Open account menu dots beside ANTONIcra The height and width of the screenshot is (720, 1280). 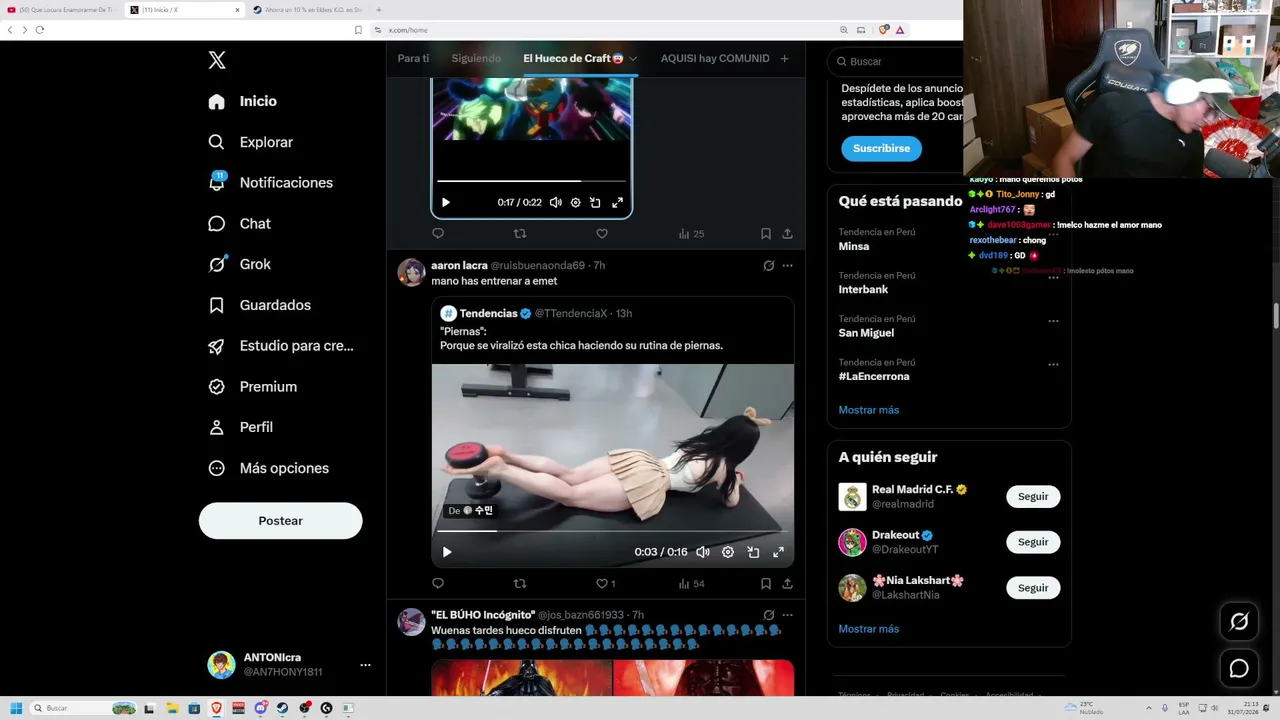pyautogui.click(x=365, y=665)
